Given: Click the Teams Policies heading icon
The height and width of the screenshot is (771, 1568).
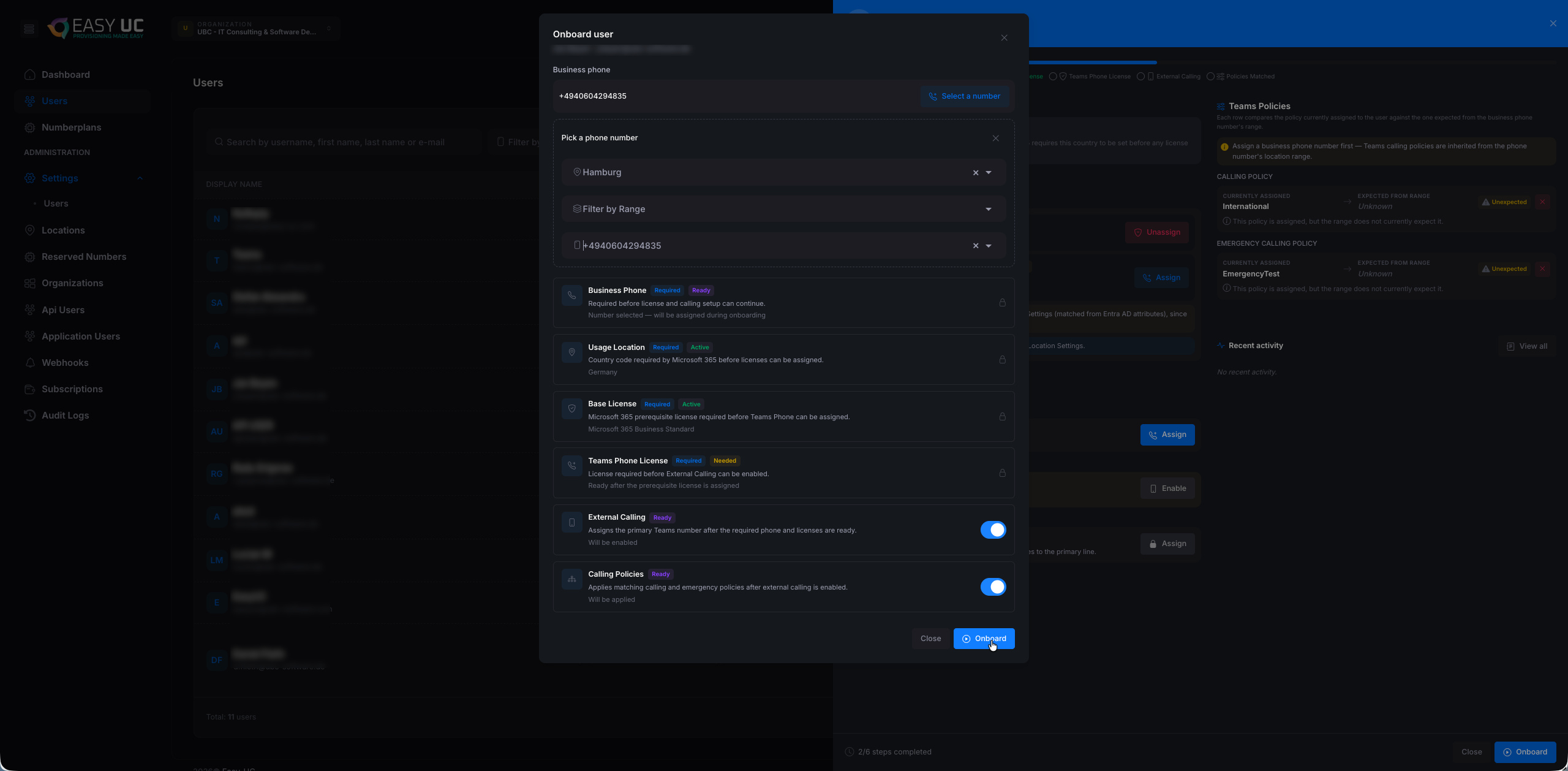Looking at the screenshot, I should pyautogui.click(x=1221, y=107).
